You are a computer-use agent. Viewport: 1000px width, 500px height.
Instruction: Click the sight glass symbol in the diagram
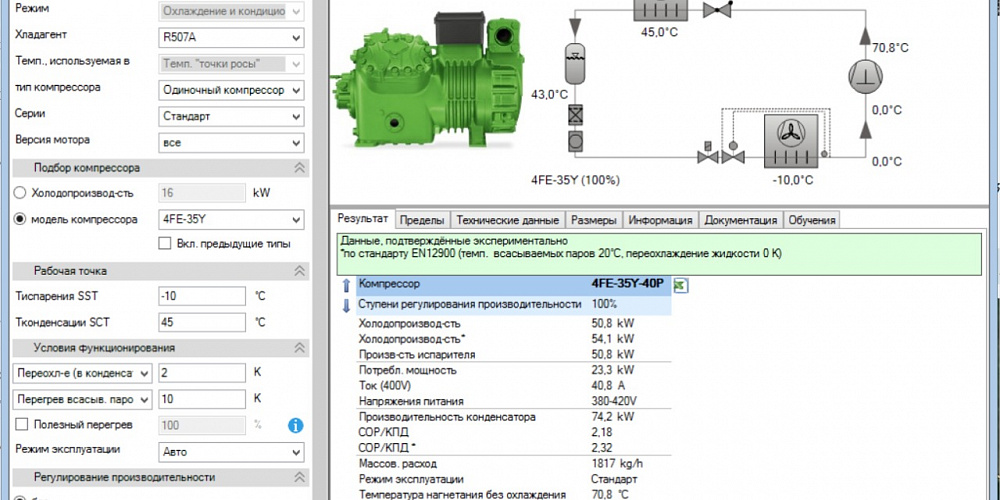click(x=575, y=140)
